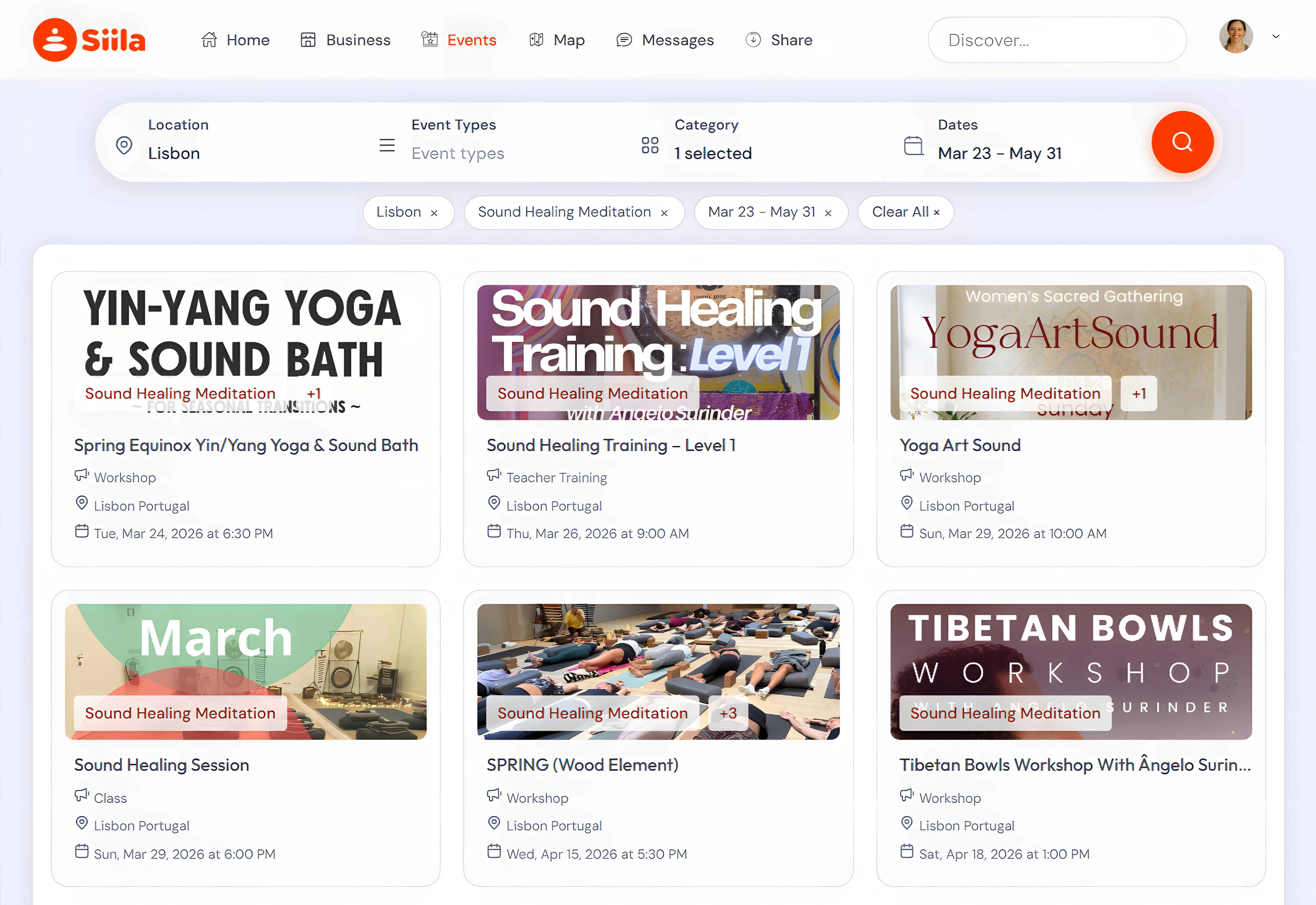Open Sound Healing Training – Level 1 title

tap(612, 446)
